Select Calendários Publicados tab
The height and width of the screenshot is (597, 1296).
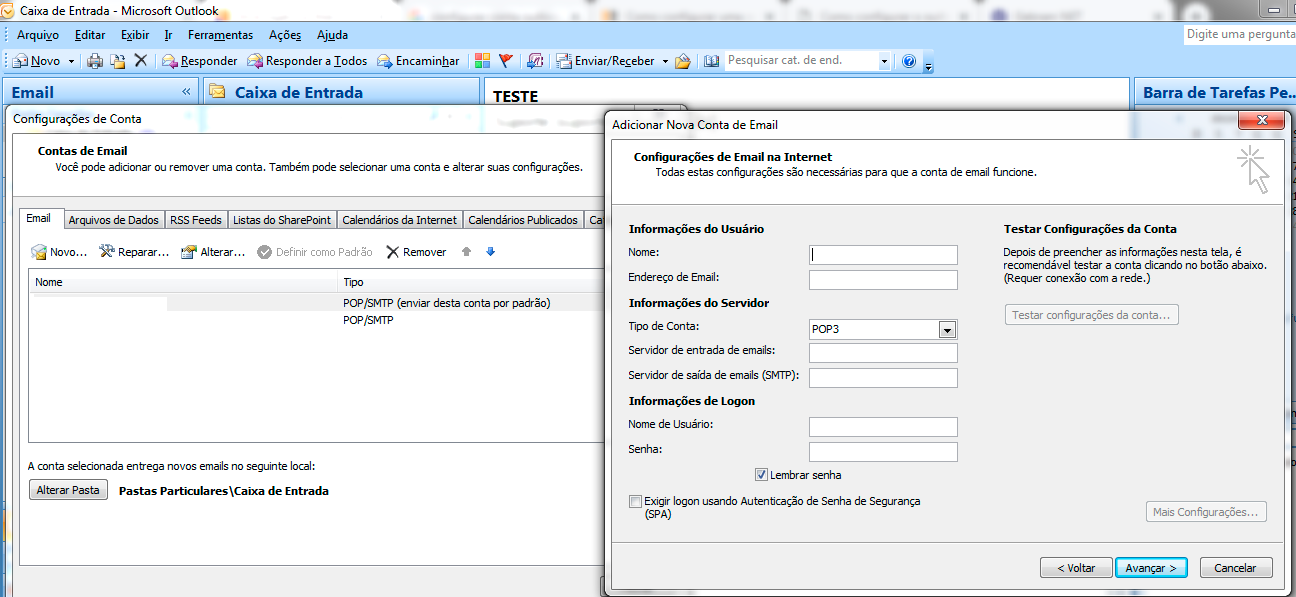523,220
